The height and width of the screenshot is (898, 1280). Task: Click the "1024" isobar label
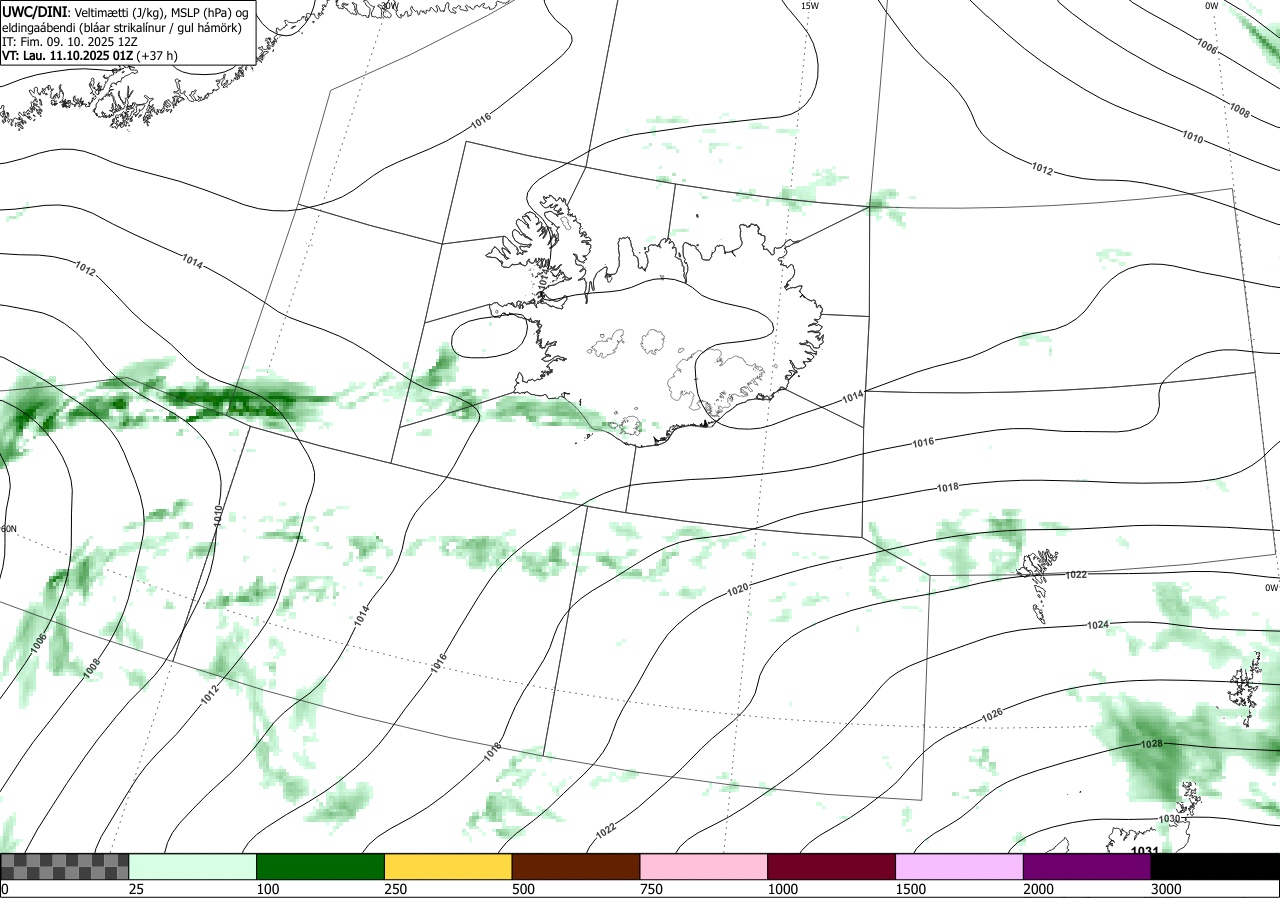[x=1098, y=625]
